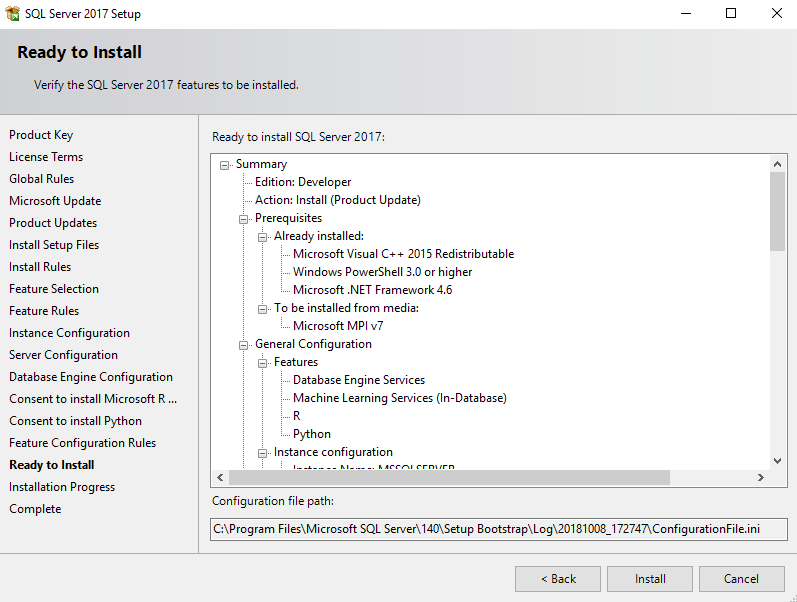The height and width of the screenshot is (602, 797).
Task: Collapse the Features tree node
Action: click(263, 362)
